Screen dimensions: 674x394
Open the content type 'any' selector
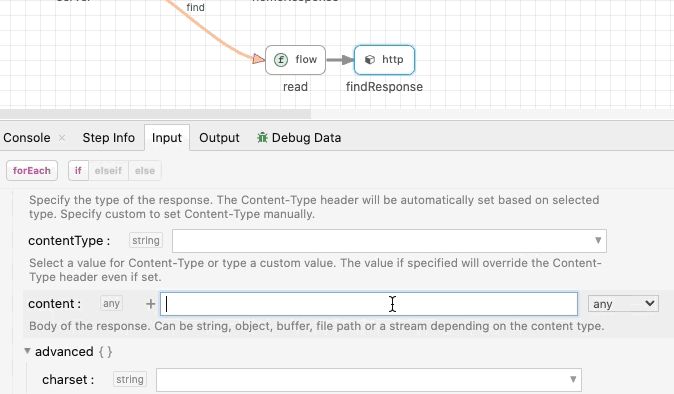tap(623, 304)
